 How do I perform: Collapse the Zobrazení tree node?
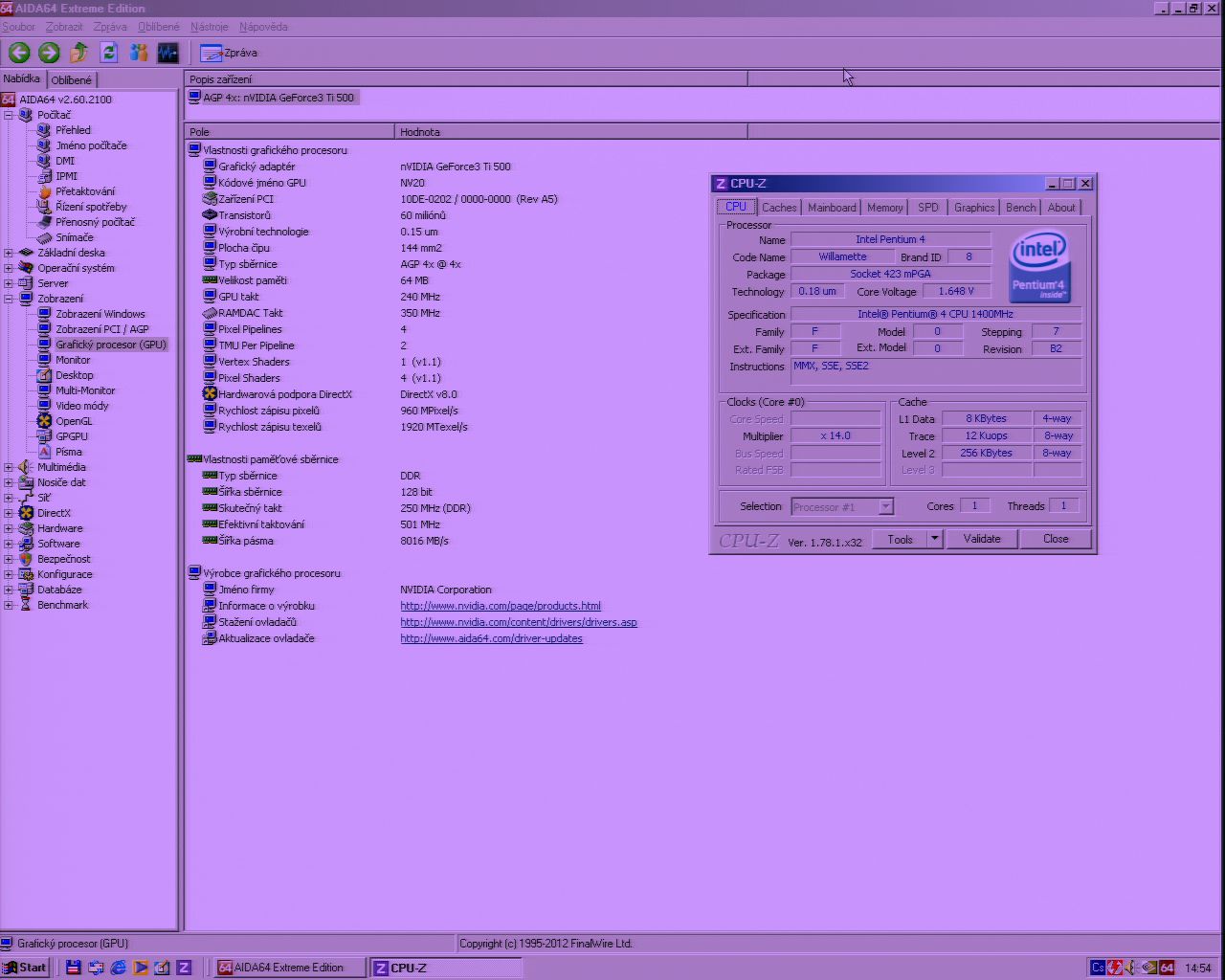point(9,299)
